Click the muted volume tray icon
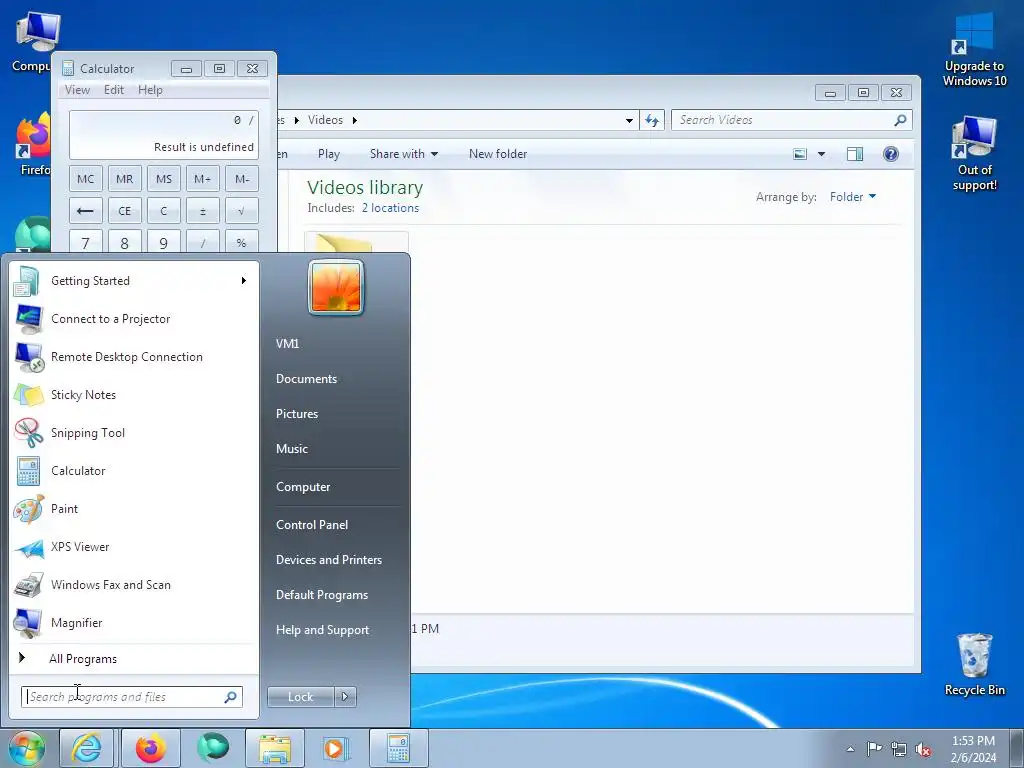This screenshot has height=768, width=1024. (923, 749)
